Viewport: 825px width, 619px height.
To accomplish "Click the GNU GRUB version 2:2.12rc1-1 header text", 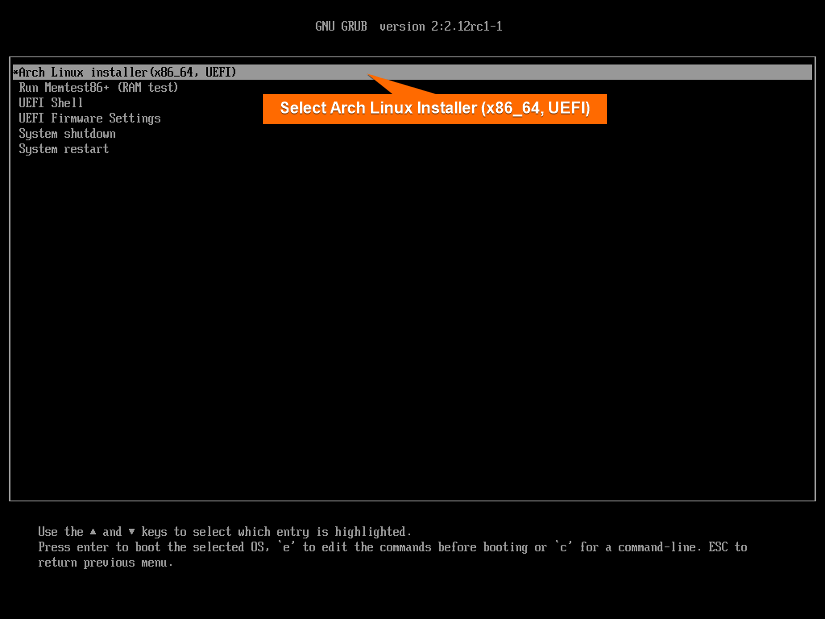I will tap(409, 26).
